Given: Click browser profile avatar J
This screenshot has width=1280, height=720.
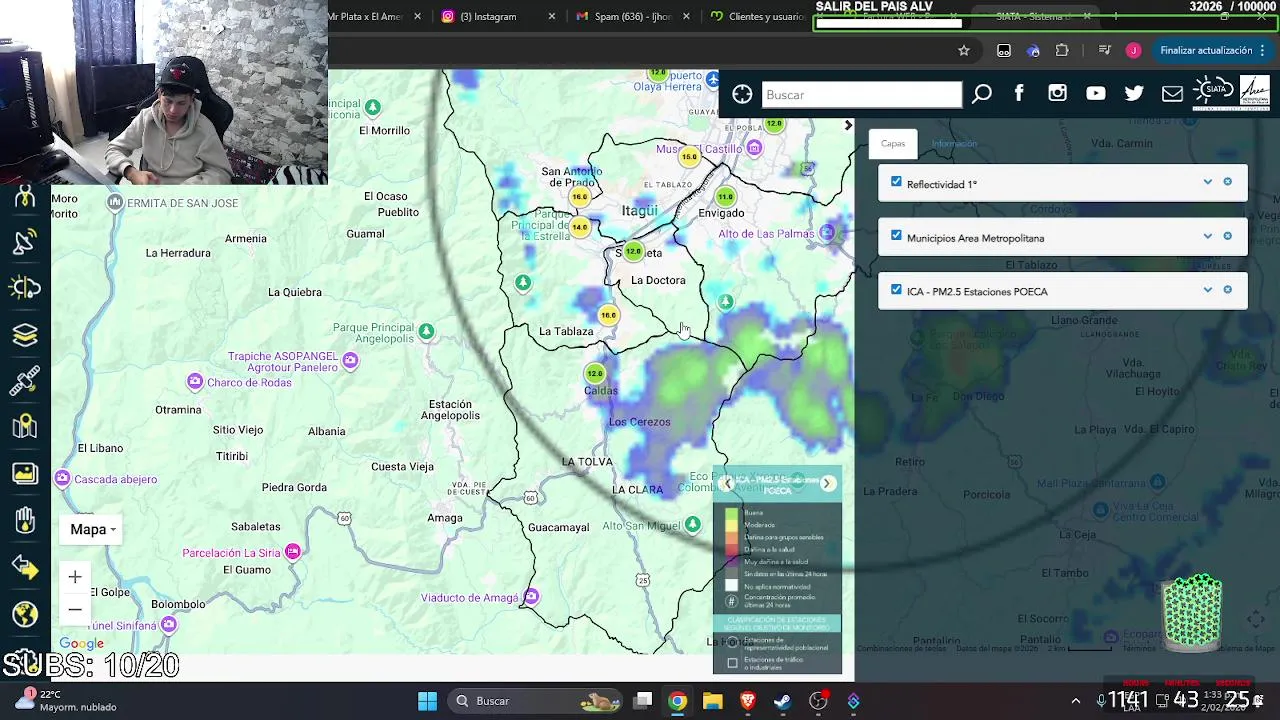Looking at the screenshot, I should [x=1133, y=50].
